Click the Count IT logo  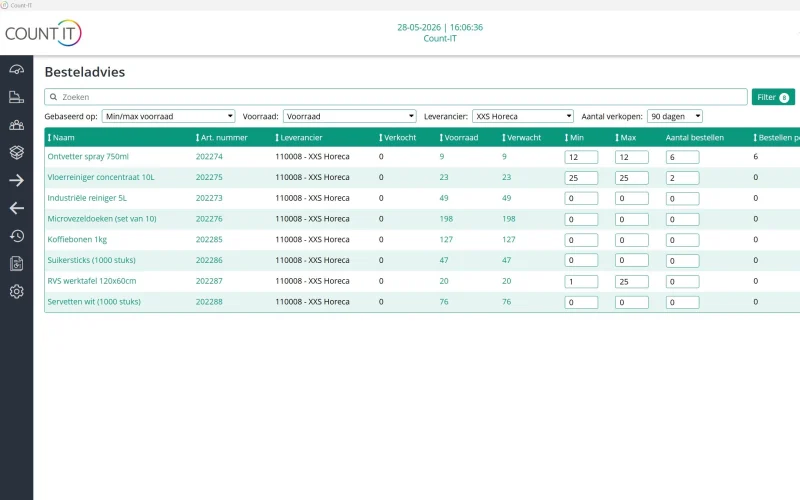pyautogui.click(x=43, y=33)
